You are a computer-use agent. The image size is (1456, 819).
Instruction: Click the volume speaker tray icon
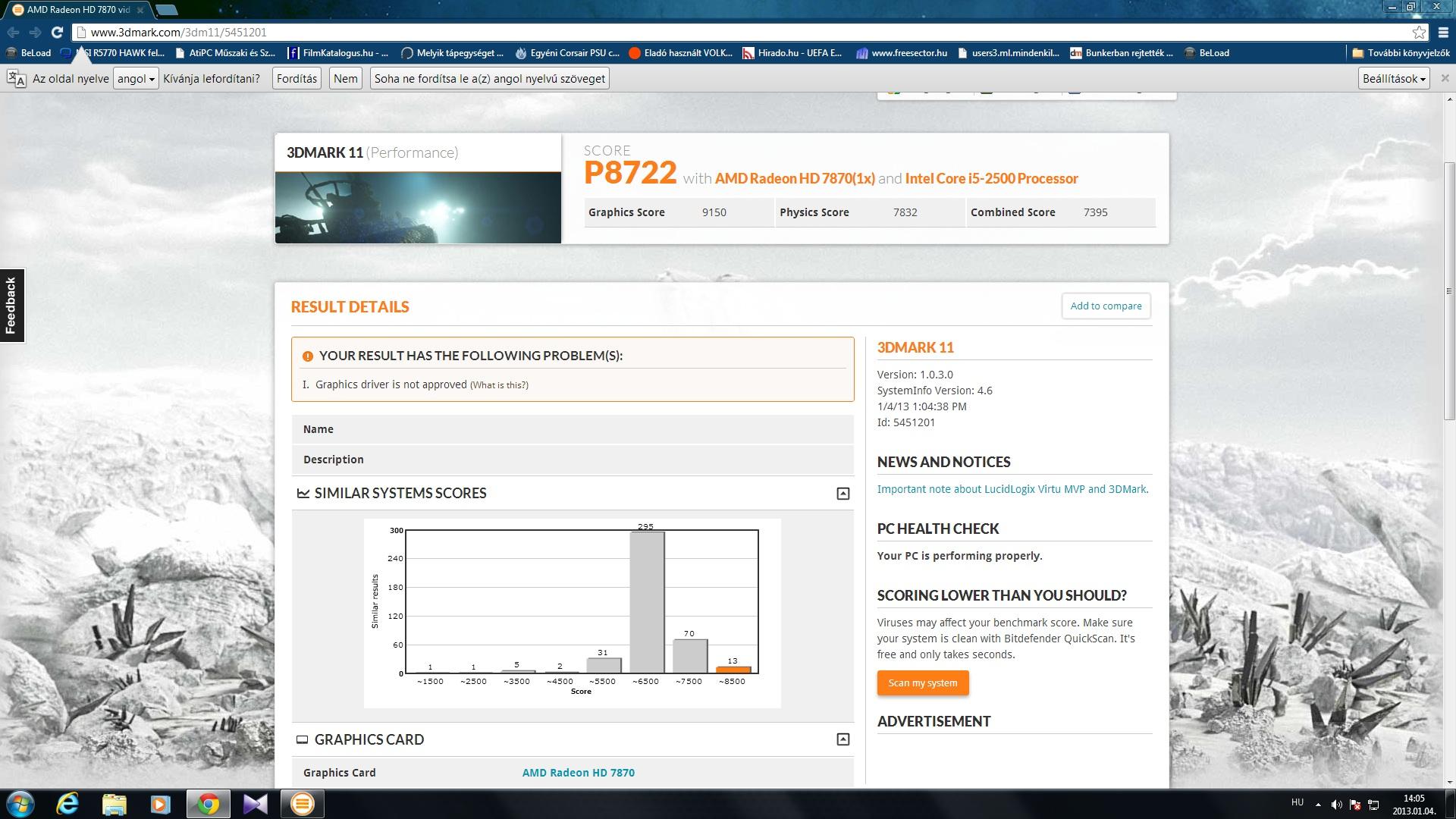[x=1336, y=805]
